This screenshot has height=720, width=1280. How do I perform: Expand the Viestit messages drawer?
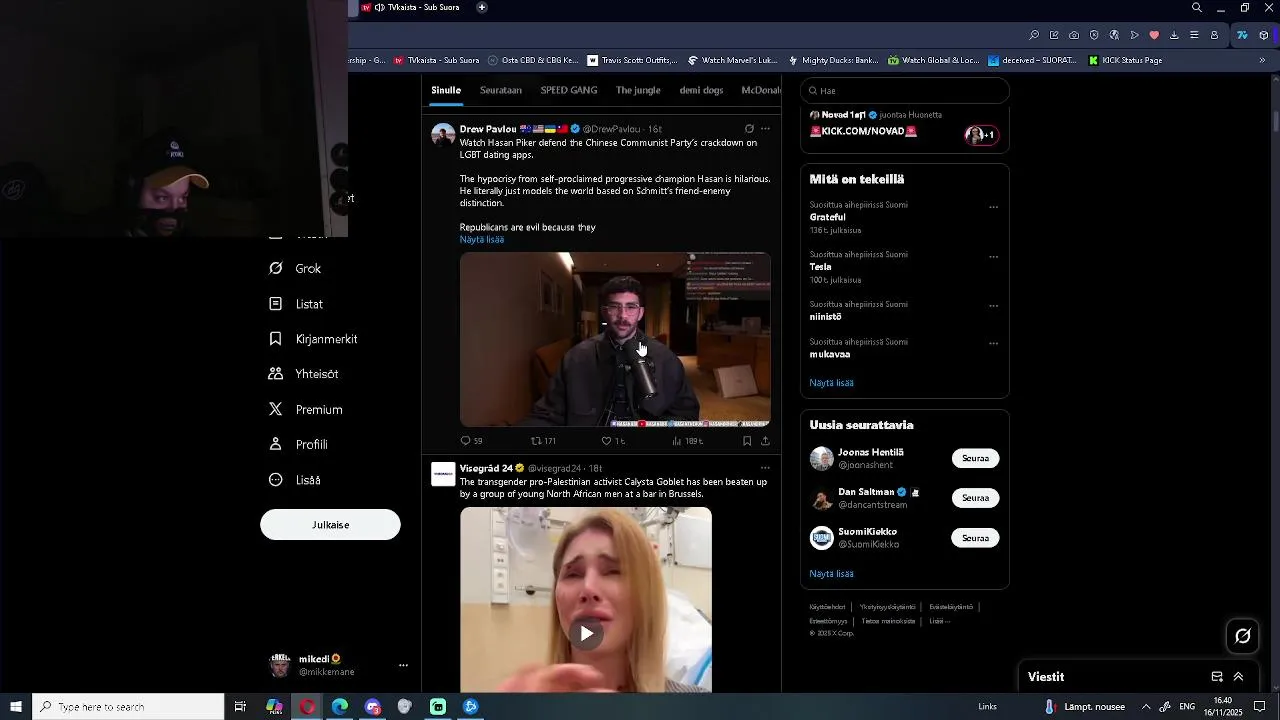[x=1238, y=677]
